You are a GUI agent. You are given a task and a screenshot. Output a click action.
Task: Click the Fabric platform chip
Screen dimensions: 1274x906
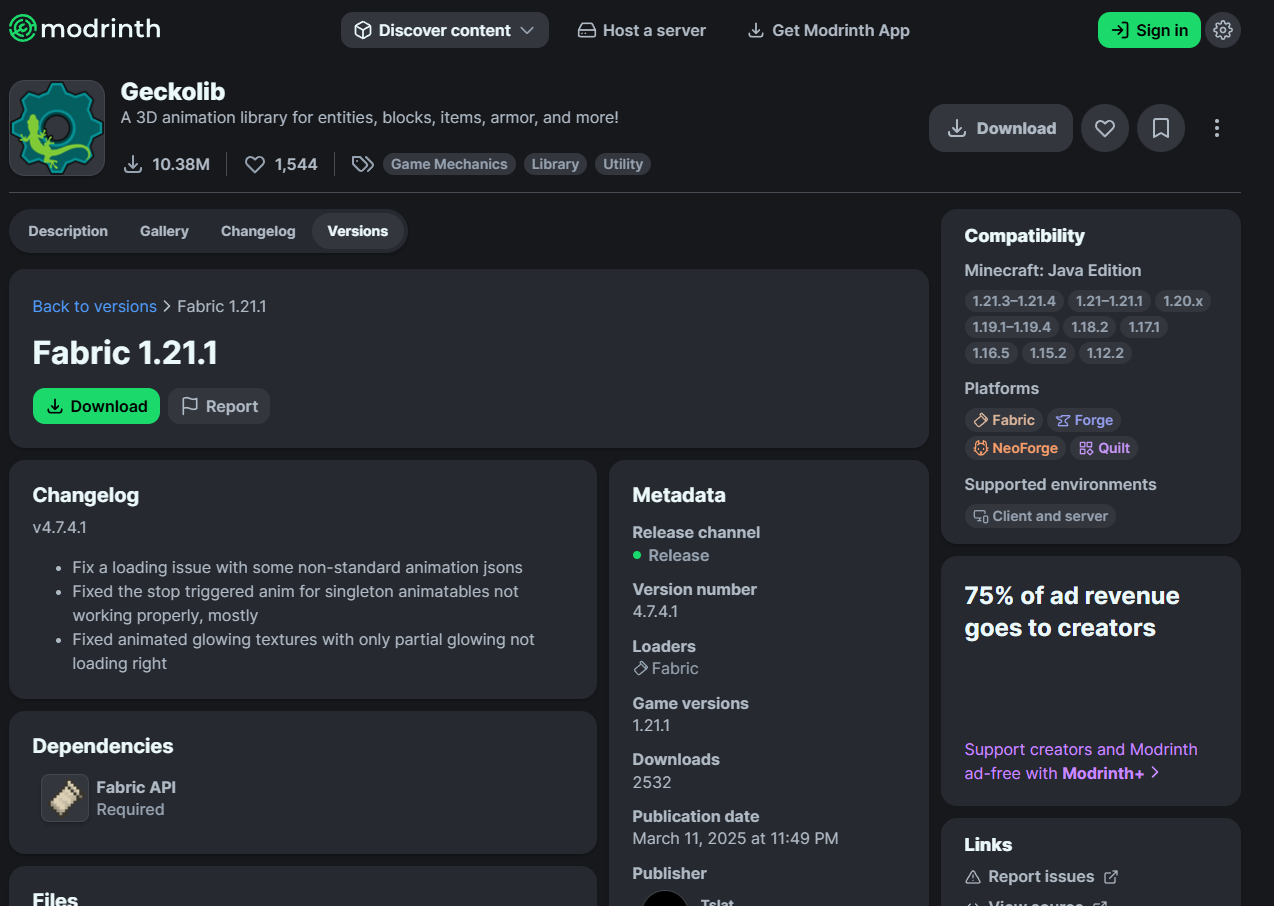pyautogui.click(x=1004, y=420)
